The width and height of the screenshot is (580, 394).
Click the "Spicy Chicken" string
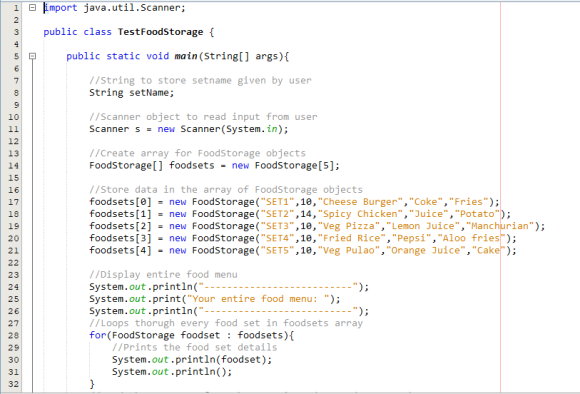click(360, 214)
